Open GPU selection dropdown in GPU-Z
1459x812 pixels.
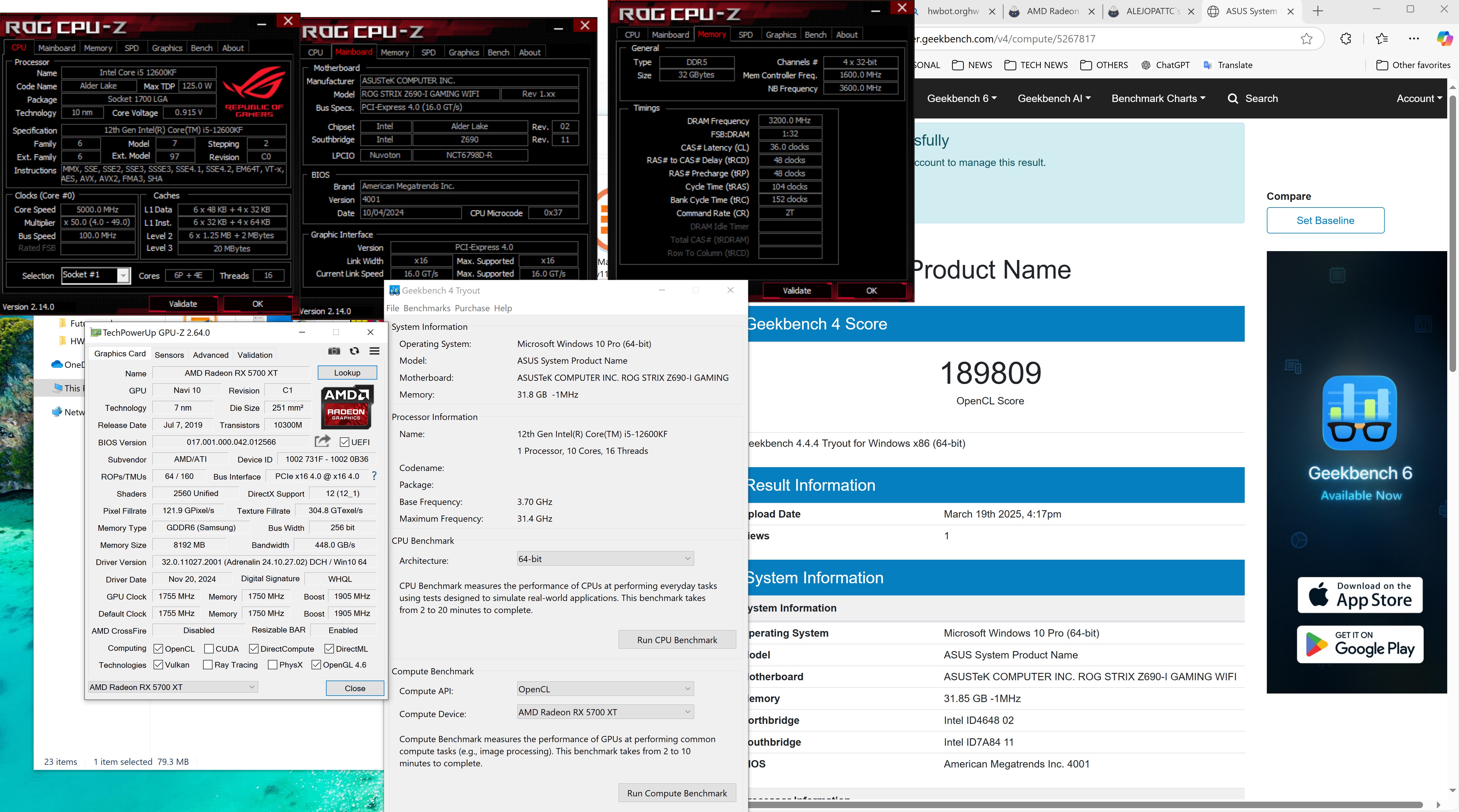(x=173, y=687)
